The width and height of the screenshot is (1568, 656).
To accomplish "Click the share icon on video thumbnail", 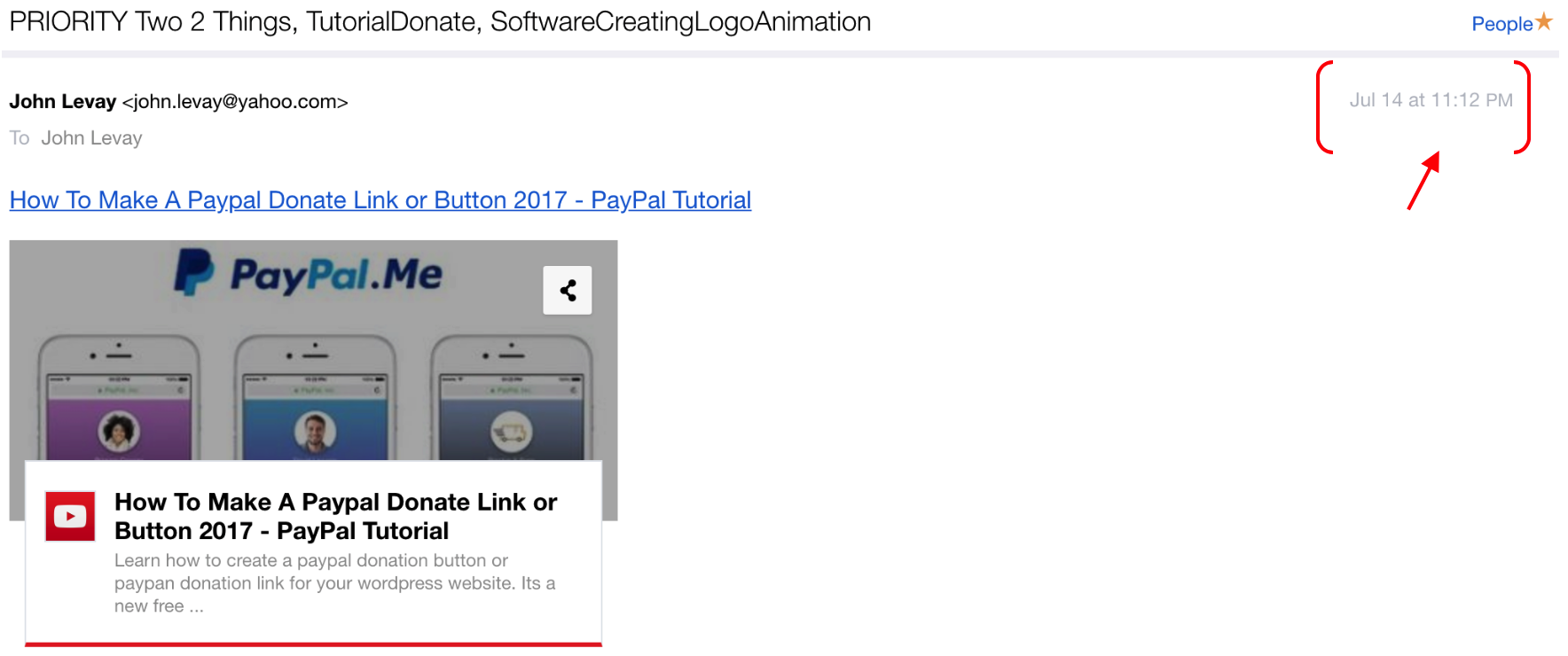I will tap(568, 290).
